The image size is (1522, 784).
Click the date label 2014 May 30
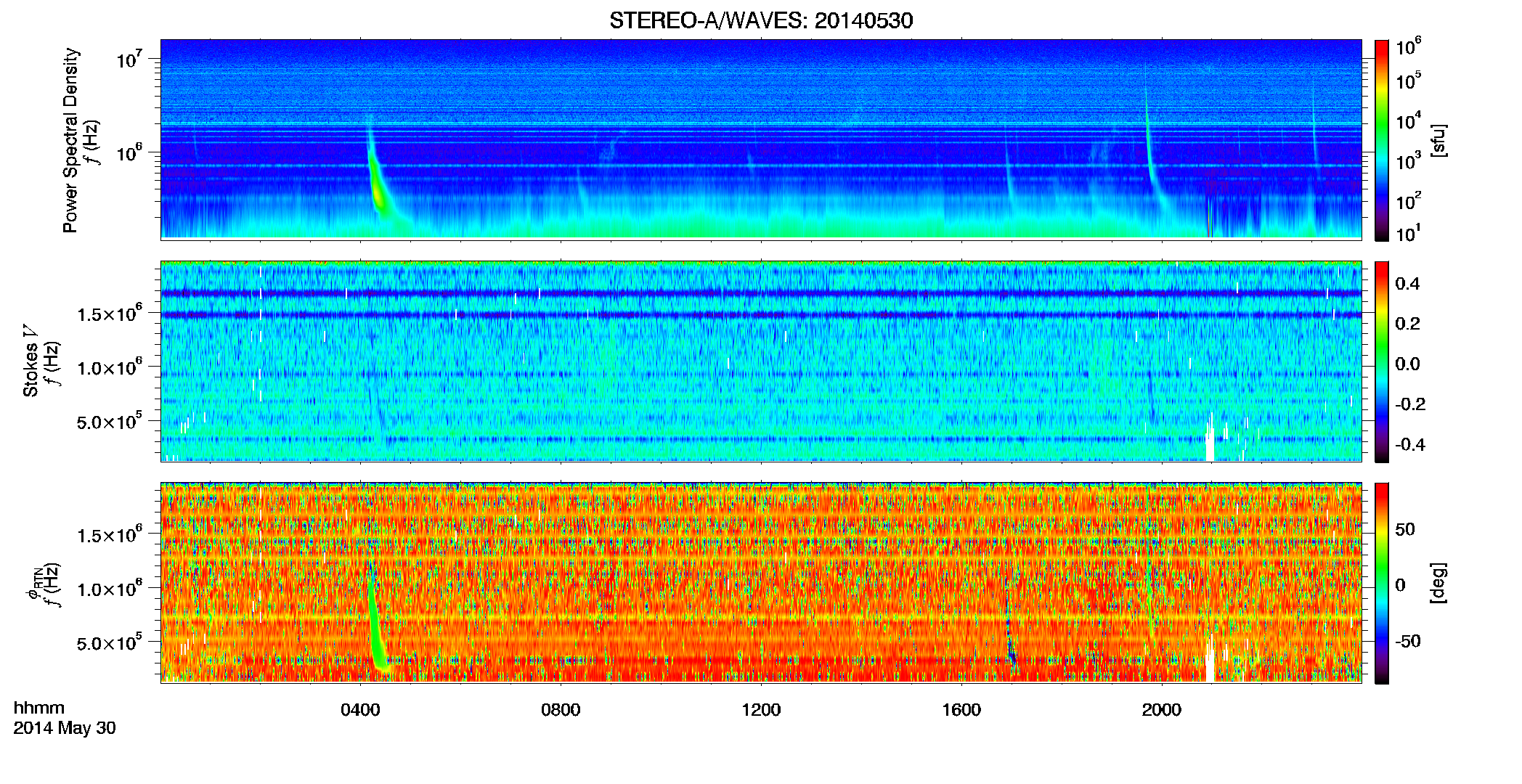coord(65,728)
